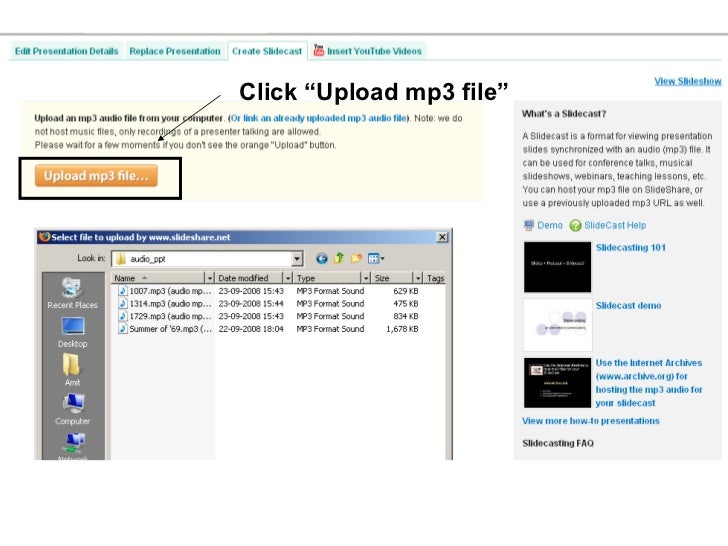Click the Up One Level folder icon

[339, 258]
